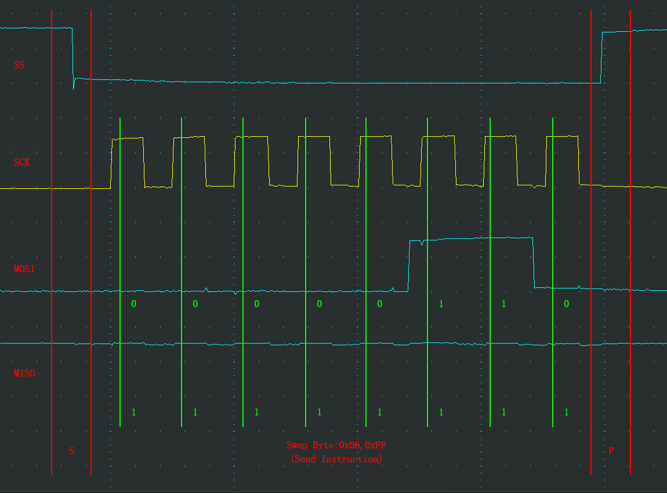The width and height of the screenshot is (667, 494).
Task: Click the MOSI signal label
Action: click(24, 269)
